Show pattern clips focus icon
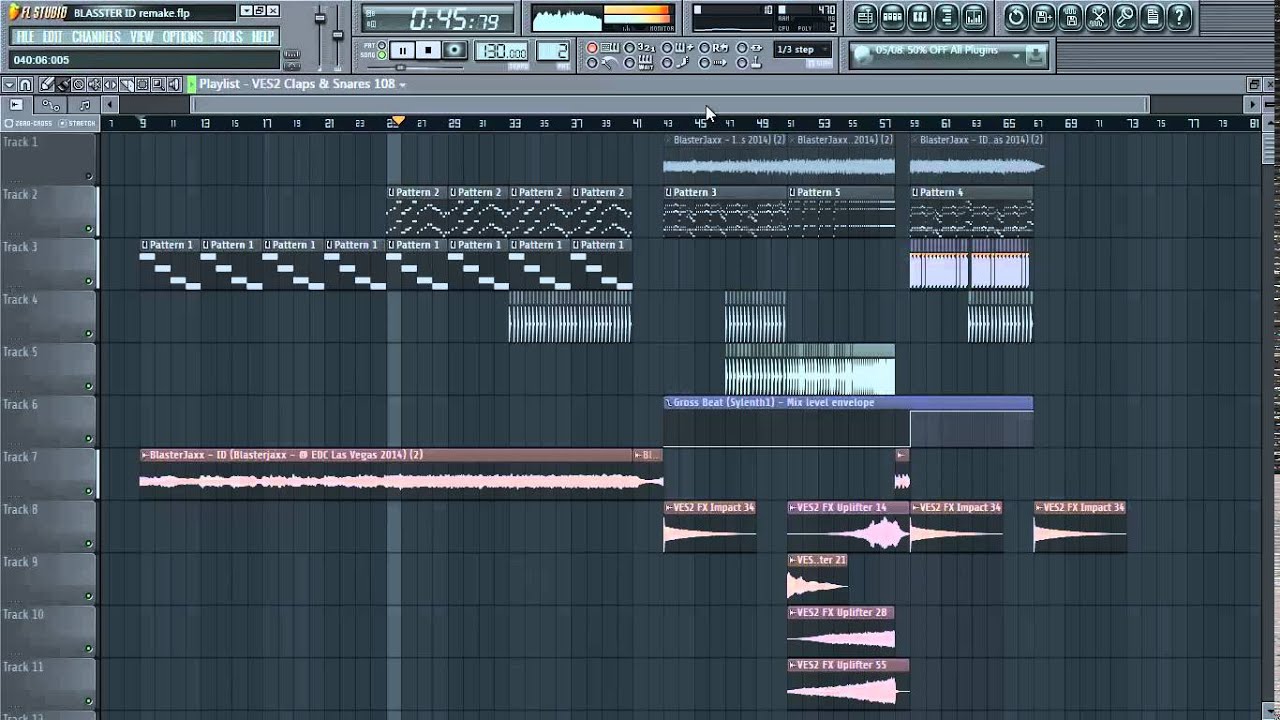 (16, 105)
